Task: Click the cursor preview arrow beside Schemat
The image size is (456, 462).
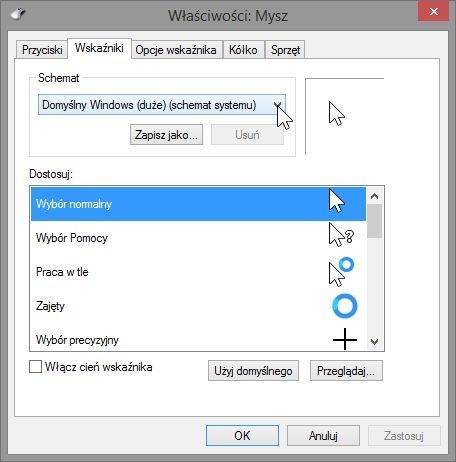Action: pos(337,114)
